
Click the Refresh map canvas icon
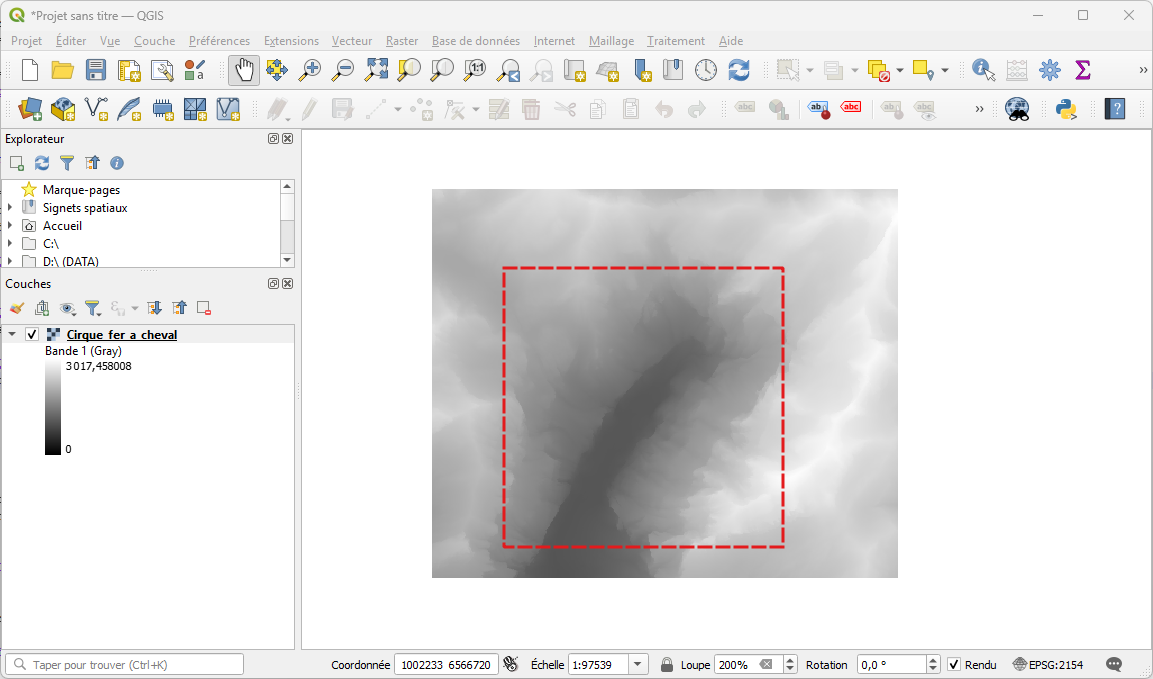coord(739,70)
